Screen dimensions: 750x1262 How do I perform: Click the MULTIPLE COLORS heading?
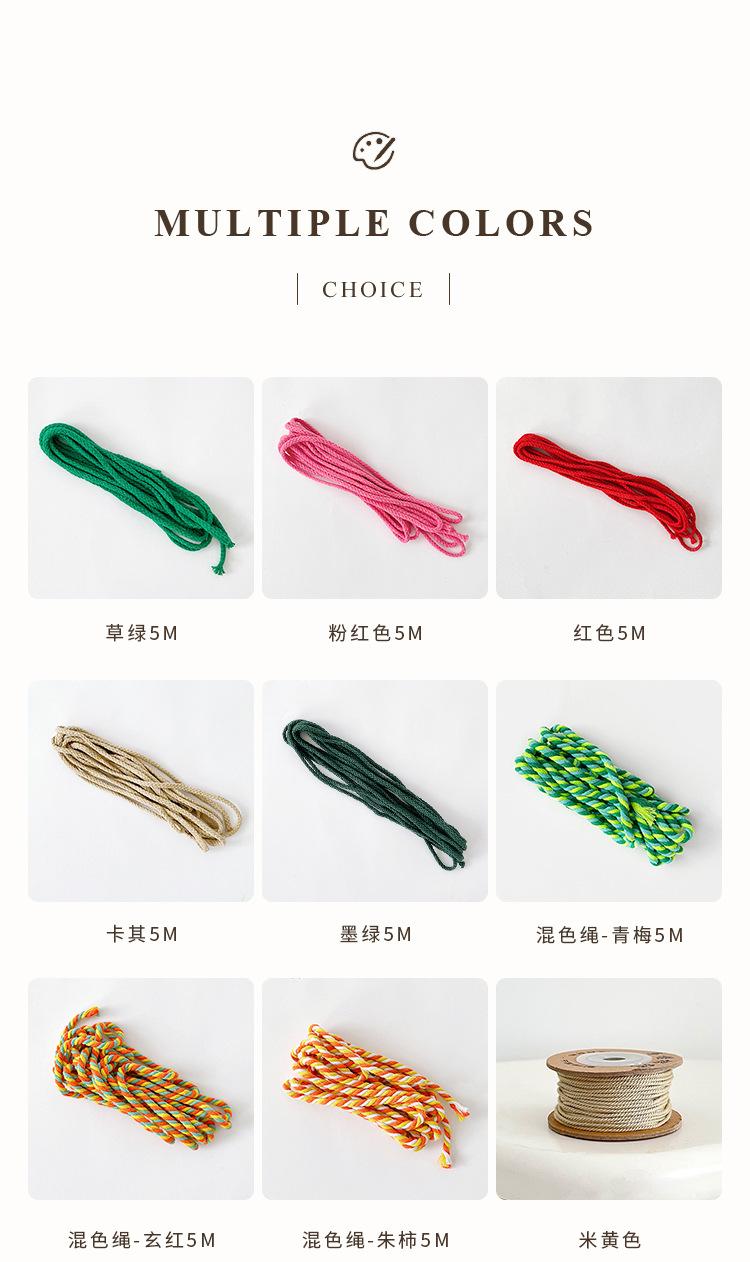click(375, 223)
